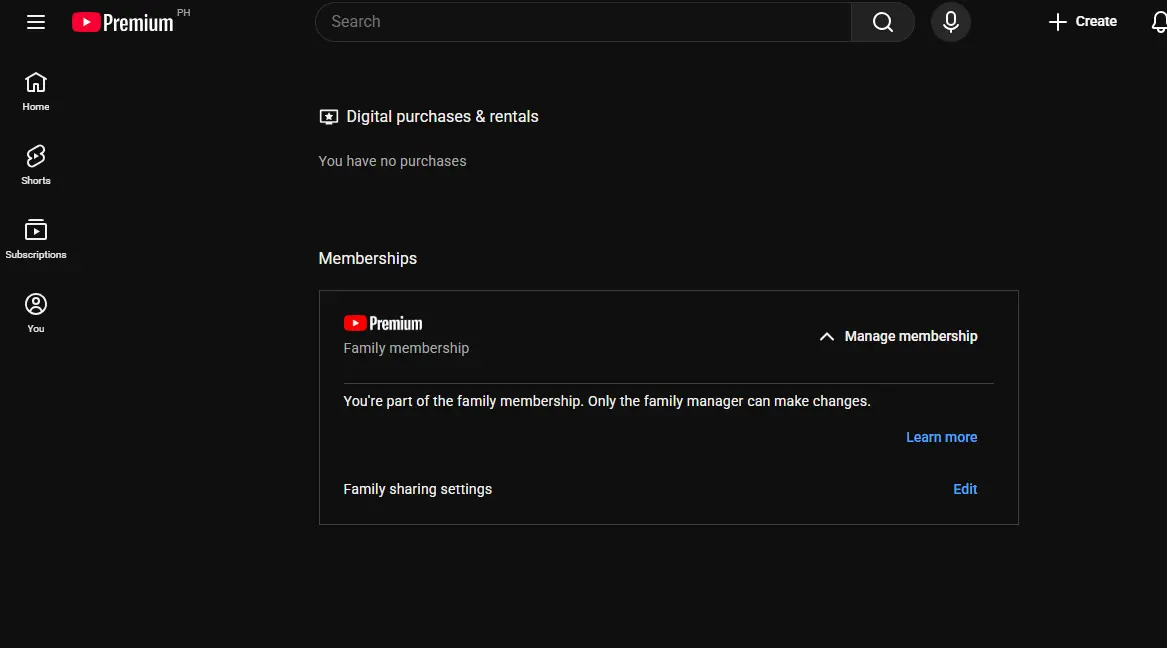This screenshot has height=648, width=1167.
Task: Click the Manage membership label
Action: click(x=911, y=336)
